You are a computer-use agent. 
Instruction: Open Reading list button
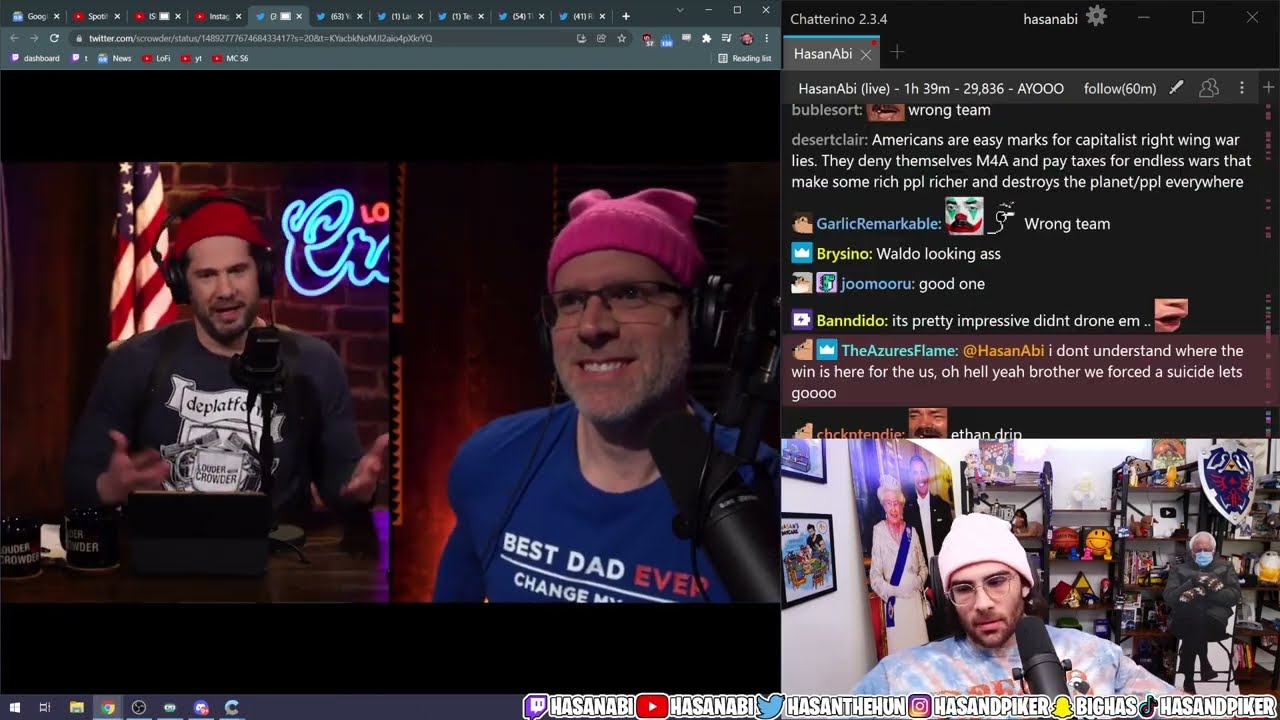coord(745,58)
